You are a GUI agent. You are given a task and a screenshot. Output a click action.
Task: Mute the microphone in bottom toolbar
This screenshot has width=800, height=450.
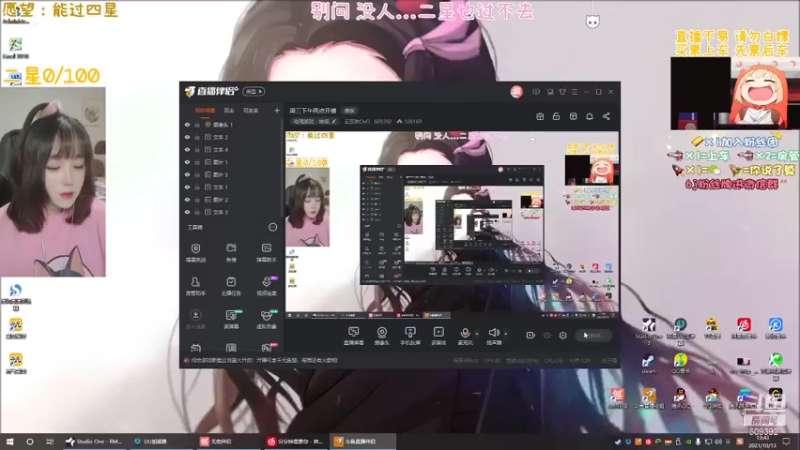click(x=465, y=336)
